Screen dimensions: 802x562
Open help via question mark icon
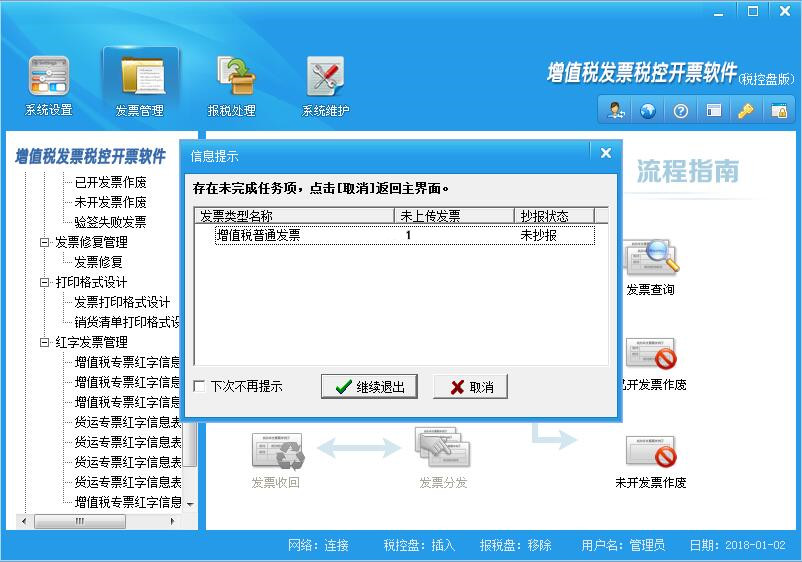pos(681,111)
